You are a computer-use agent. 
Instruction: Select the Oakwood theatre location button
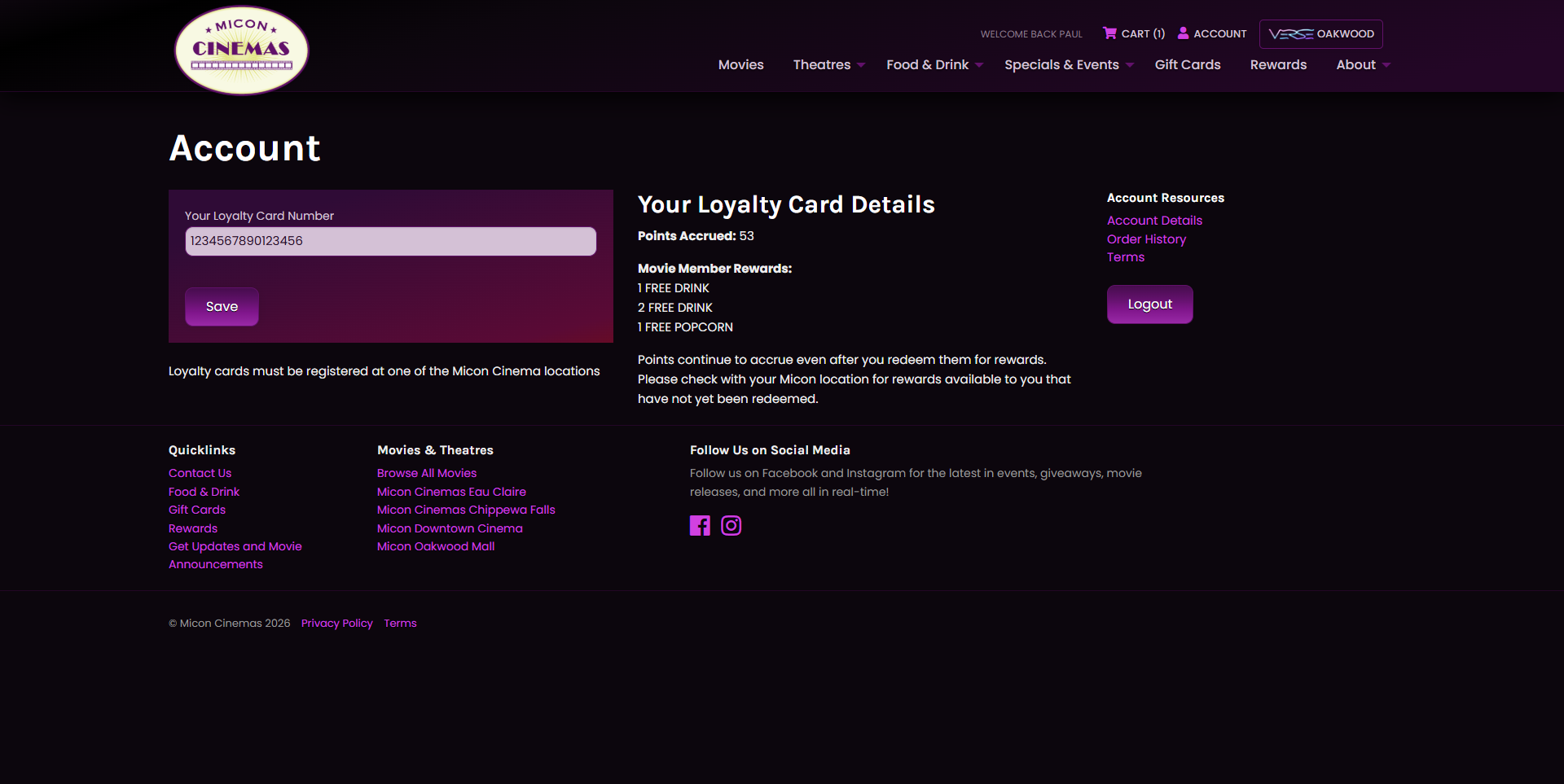[x=1320, y=34]
